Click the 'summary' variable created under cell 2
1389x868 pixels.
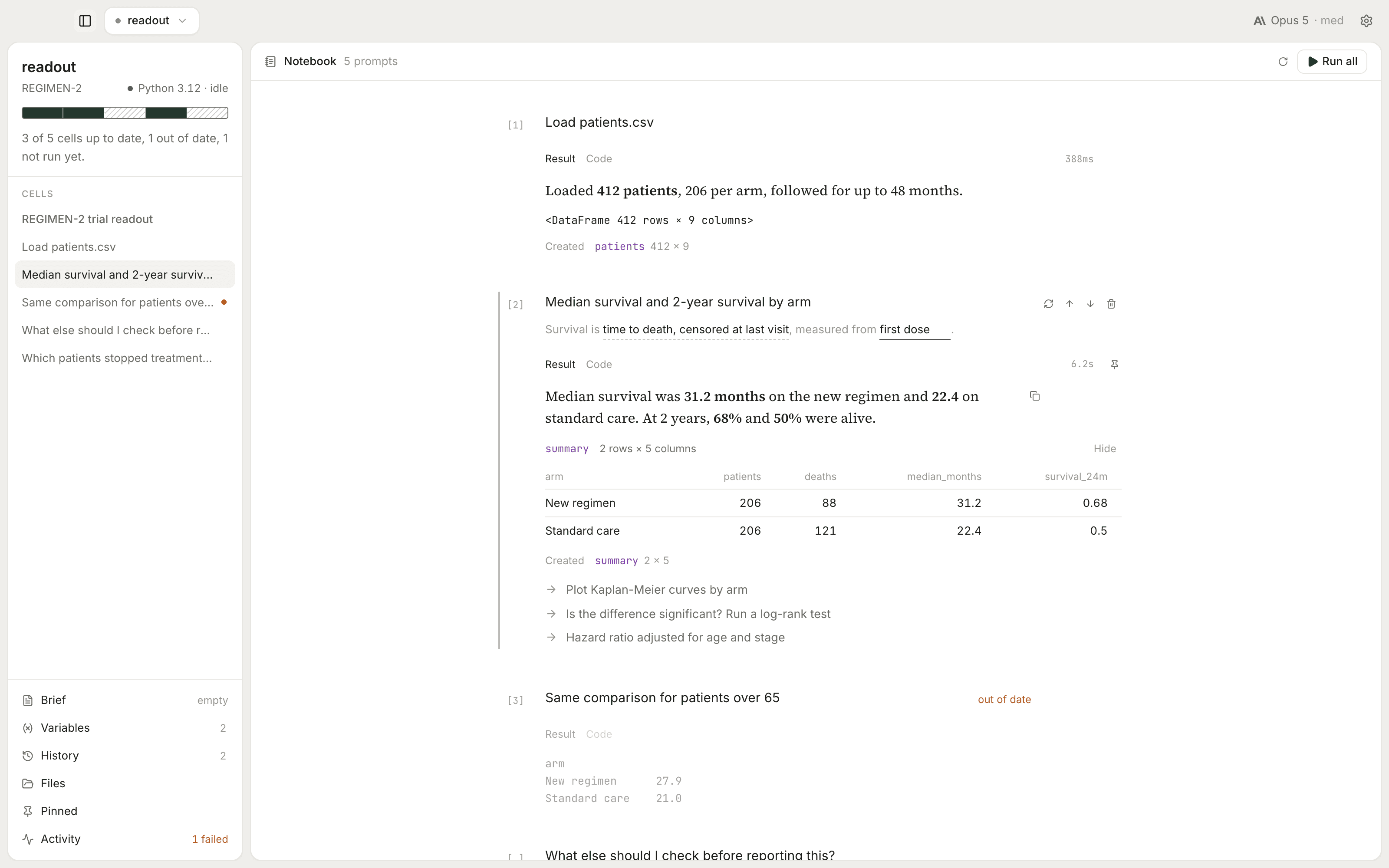pos(616,560)
